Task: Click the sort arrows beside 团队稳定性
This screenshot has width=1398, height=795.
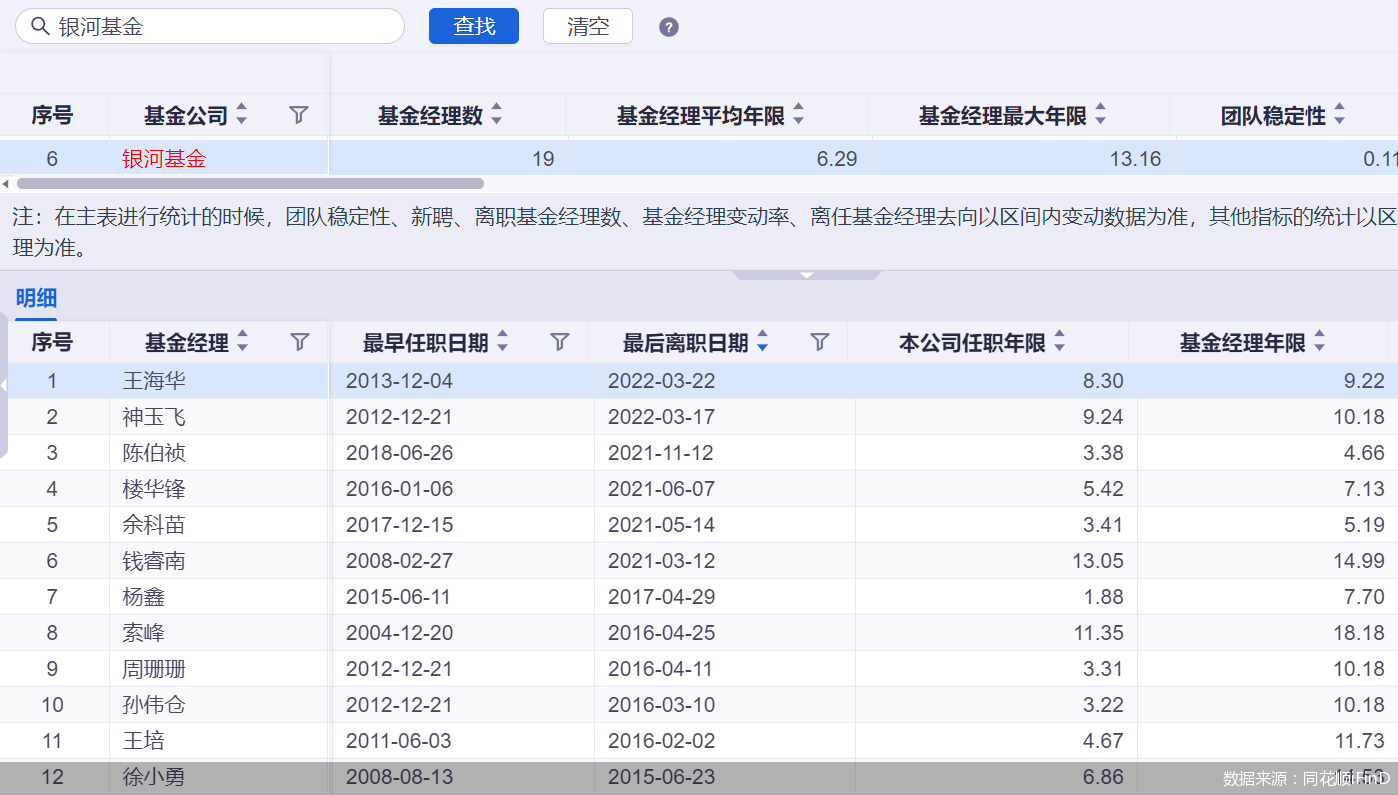Action: point(1340,114)
